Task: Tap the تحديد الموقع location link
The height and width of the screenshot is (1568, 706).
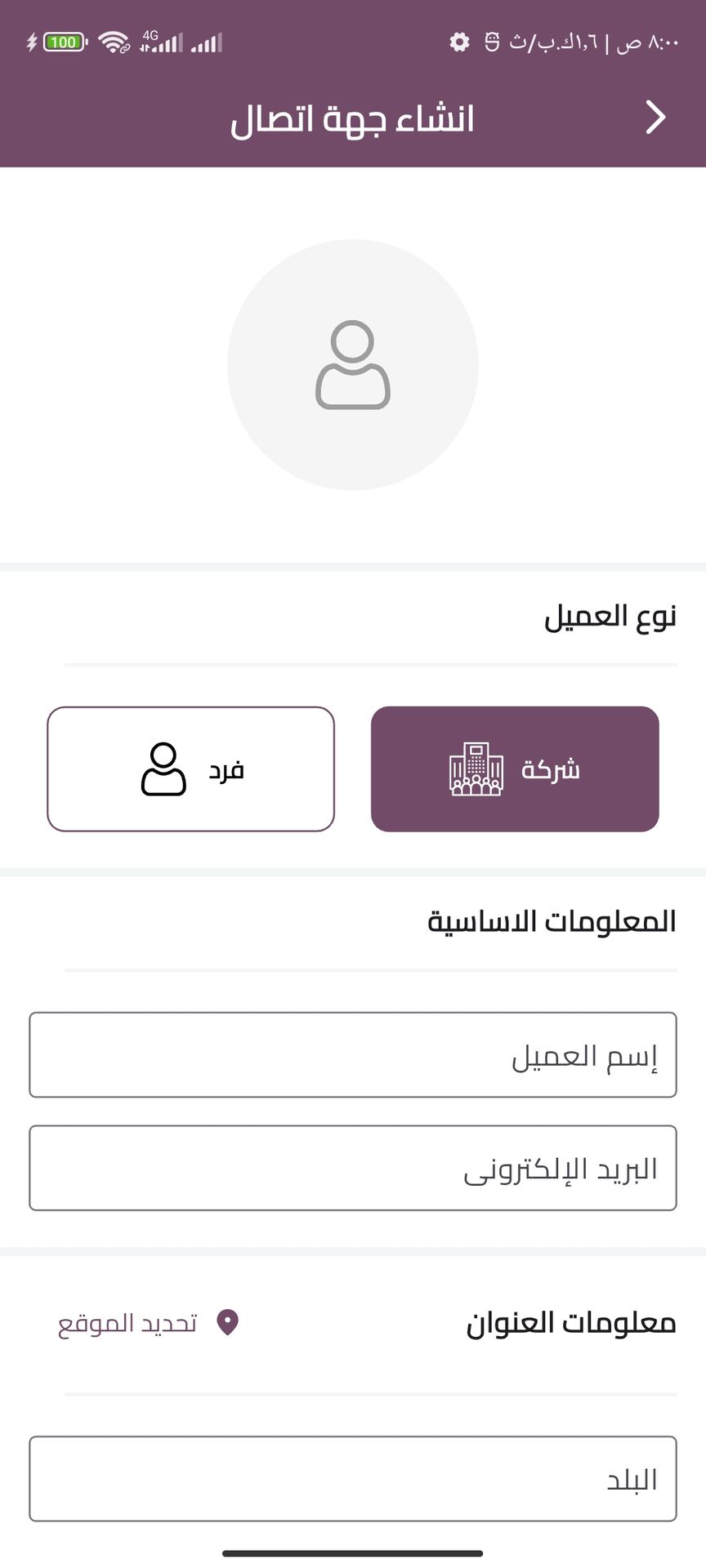Action: tap(128, 1323)
